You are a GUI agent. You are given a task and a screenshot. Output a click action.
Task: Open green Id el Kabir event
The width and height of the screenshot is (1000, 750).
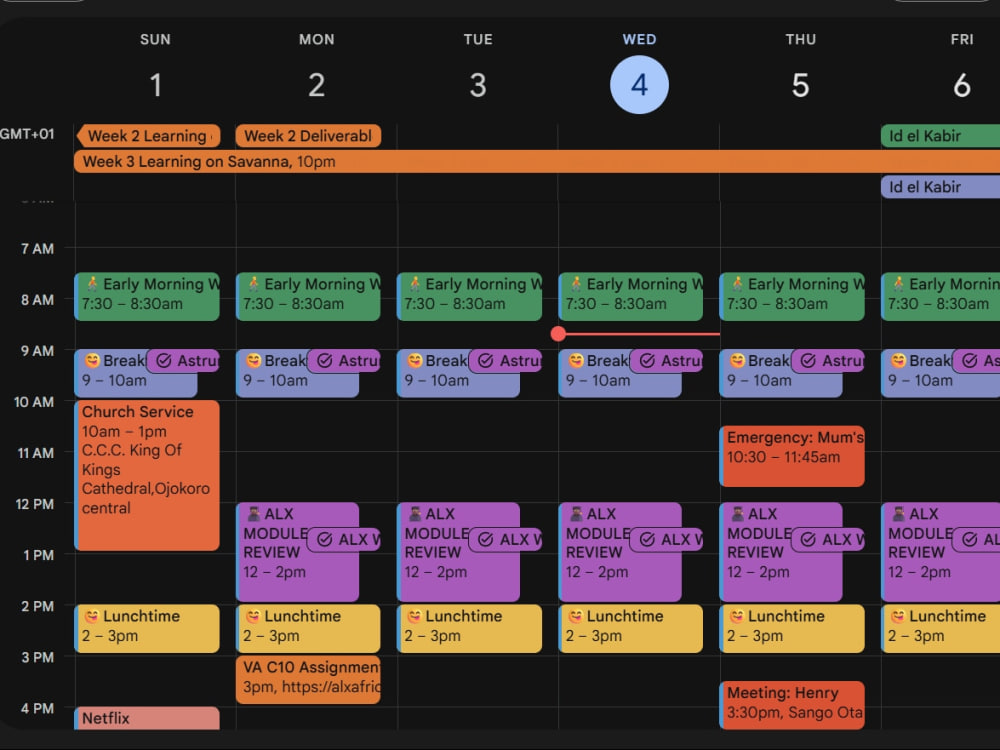point(940,136)
